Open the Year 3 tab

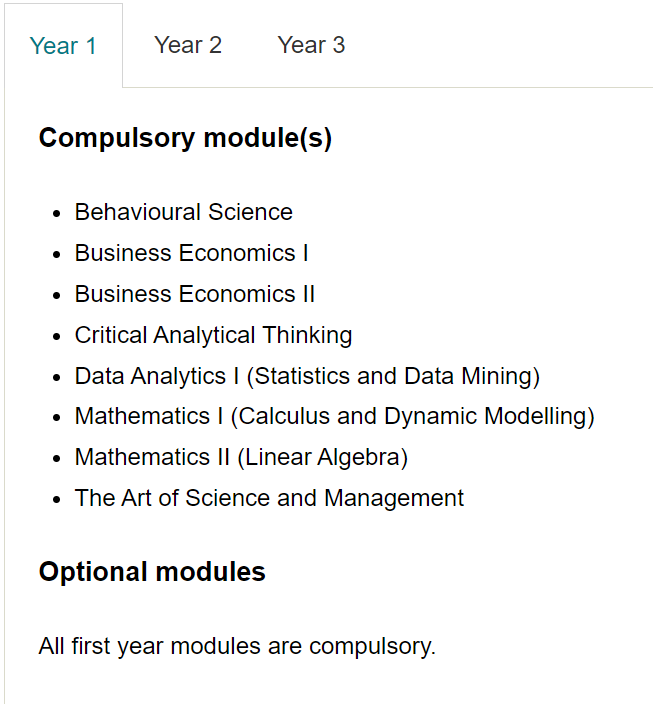(x=311, y=45)
